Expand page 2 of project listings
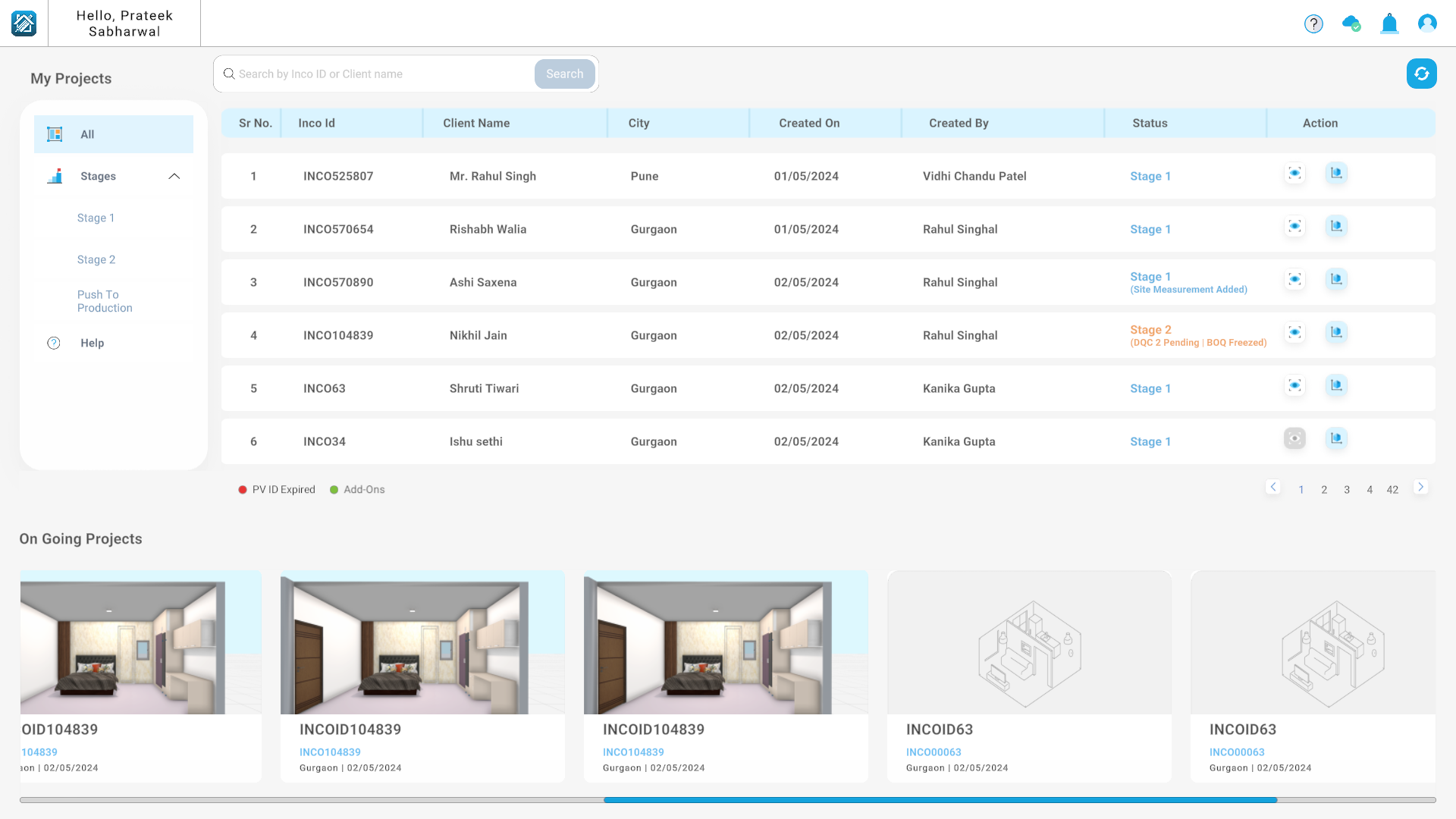This screenshot has width=1456, height=819. point(1324,489)
